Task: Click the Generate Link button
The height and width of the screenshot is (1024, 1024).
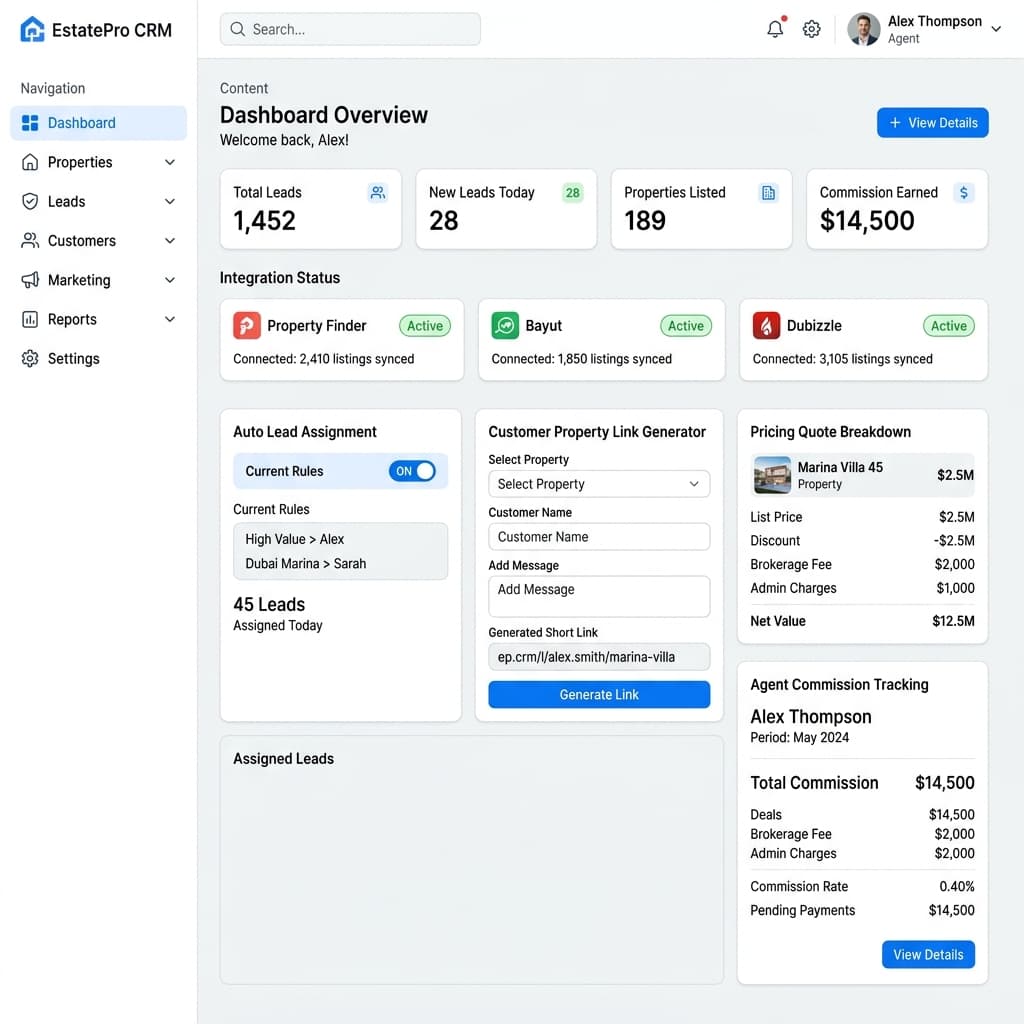Action: 599,694
